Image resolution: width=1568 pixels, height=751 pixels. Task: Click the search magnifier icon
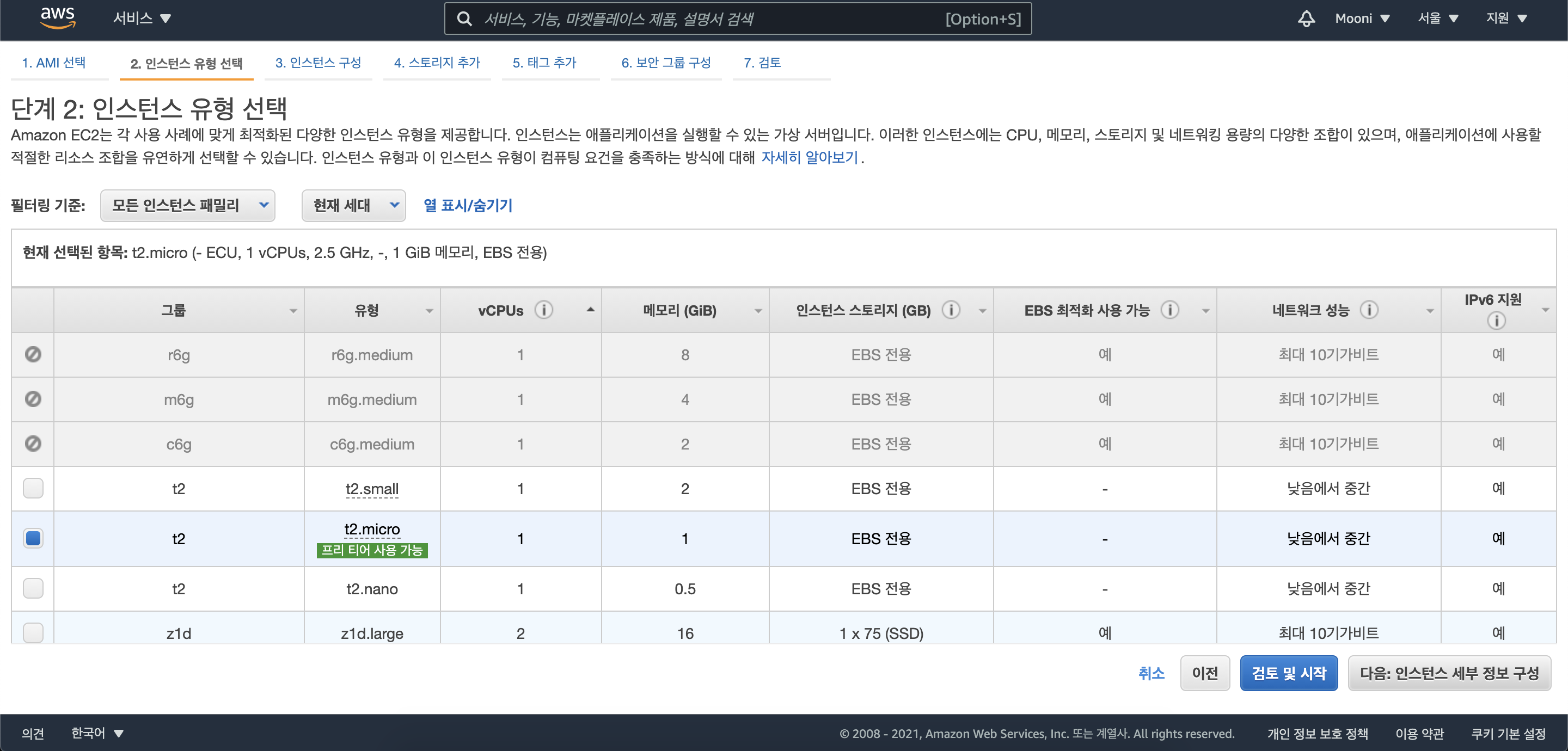tap(464, 19)
